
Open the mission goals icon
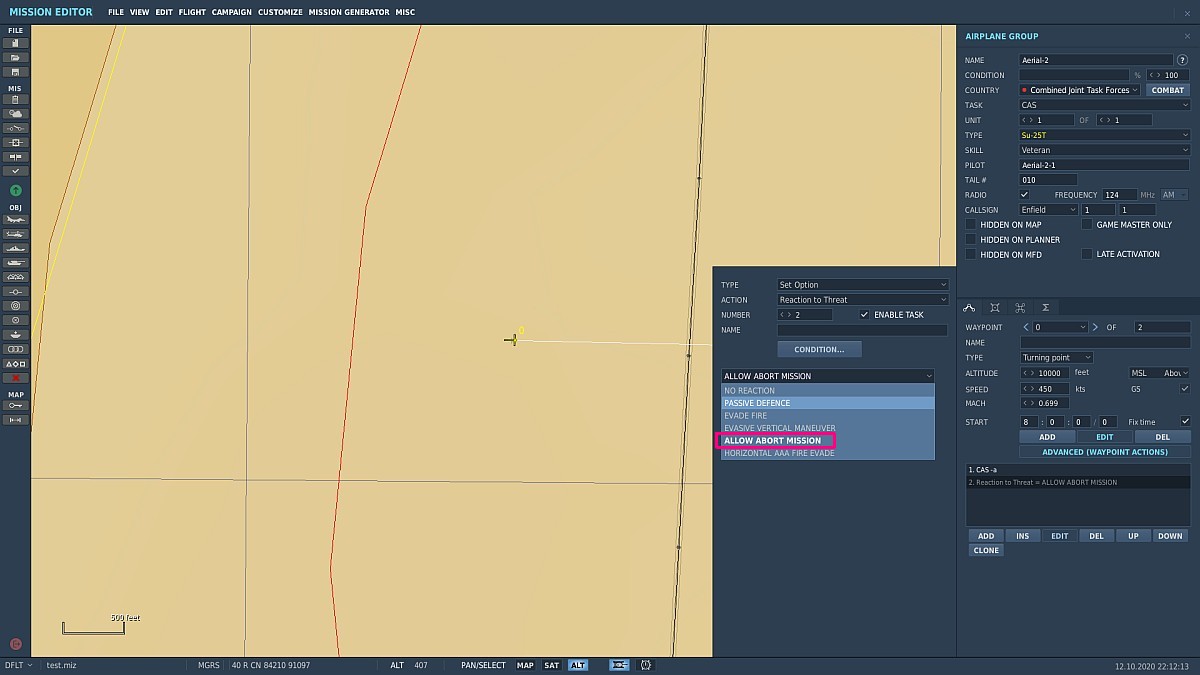pyautogui.click(x=15, y=143)
